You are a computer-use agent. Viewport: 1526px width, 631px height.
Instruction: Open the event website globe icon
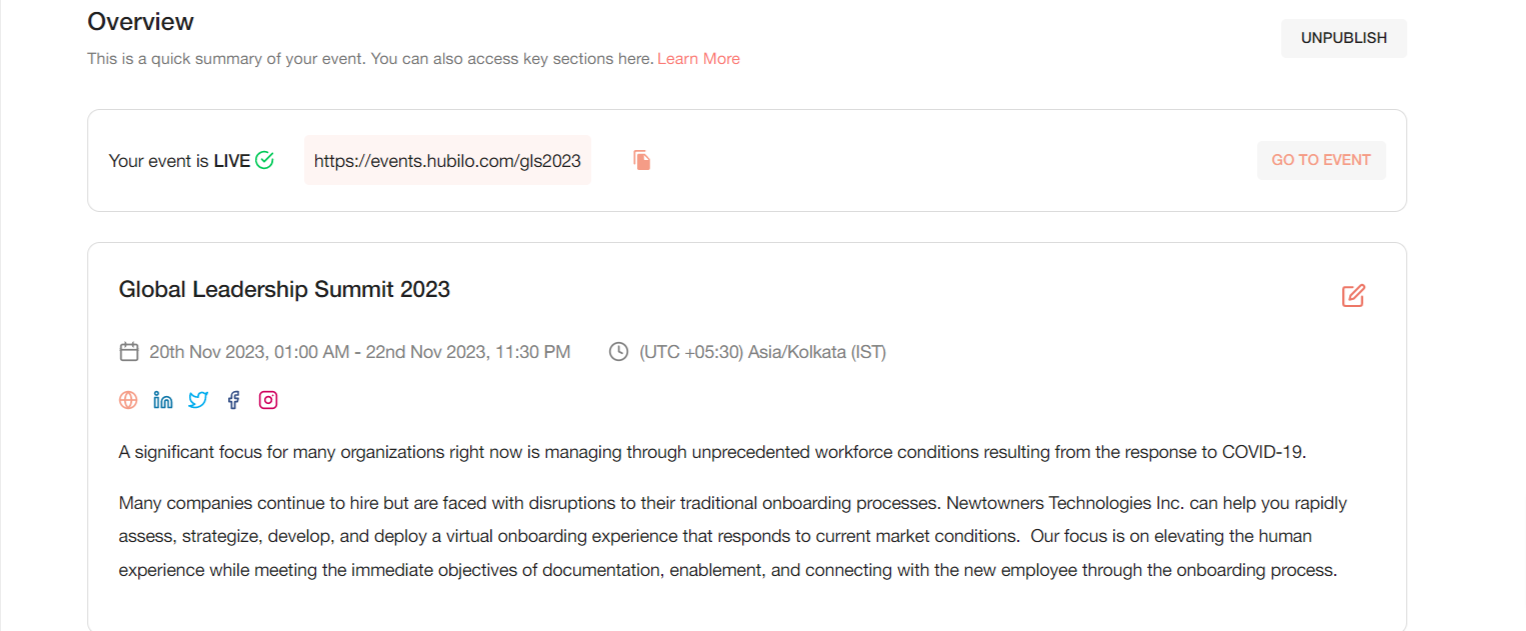[128, 400]
